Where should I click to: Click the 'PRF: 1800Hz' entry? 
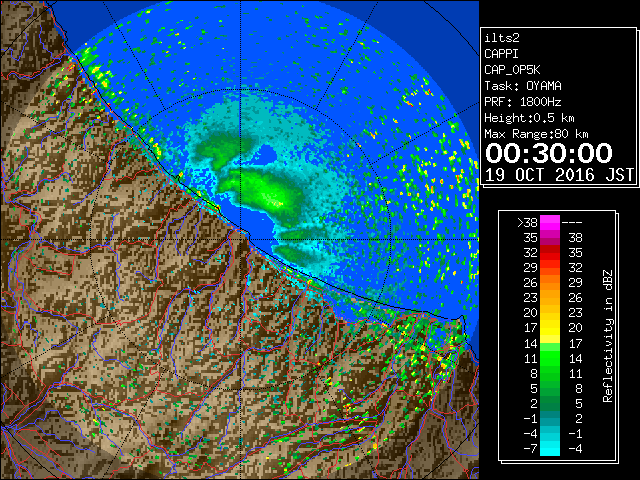(x=523, y=102)
